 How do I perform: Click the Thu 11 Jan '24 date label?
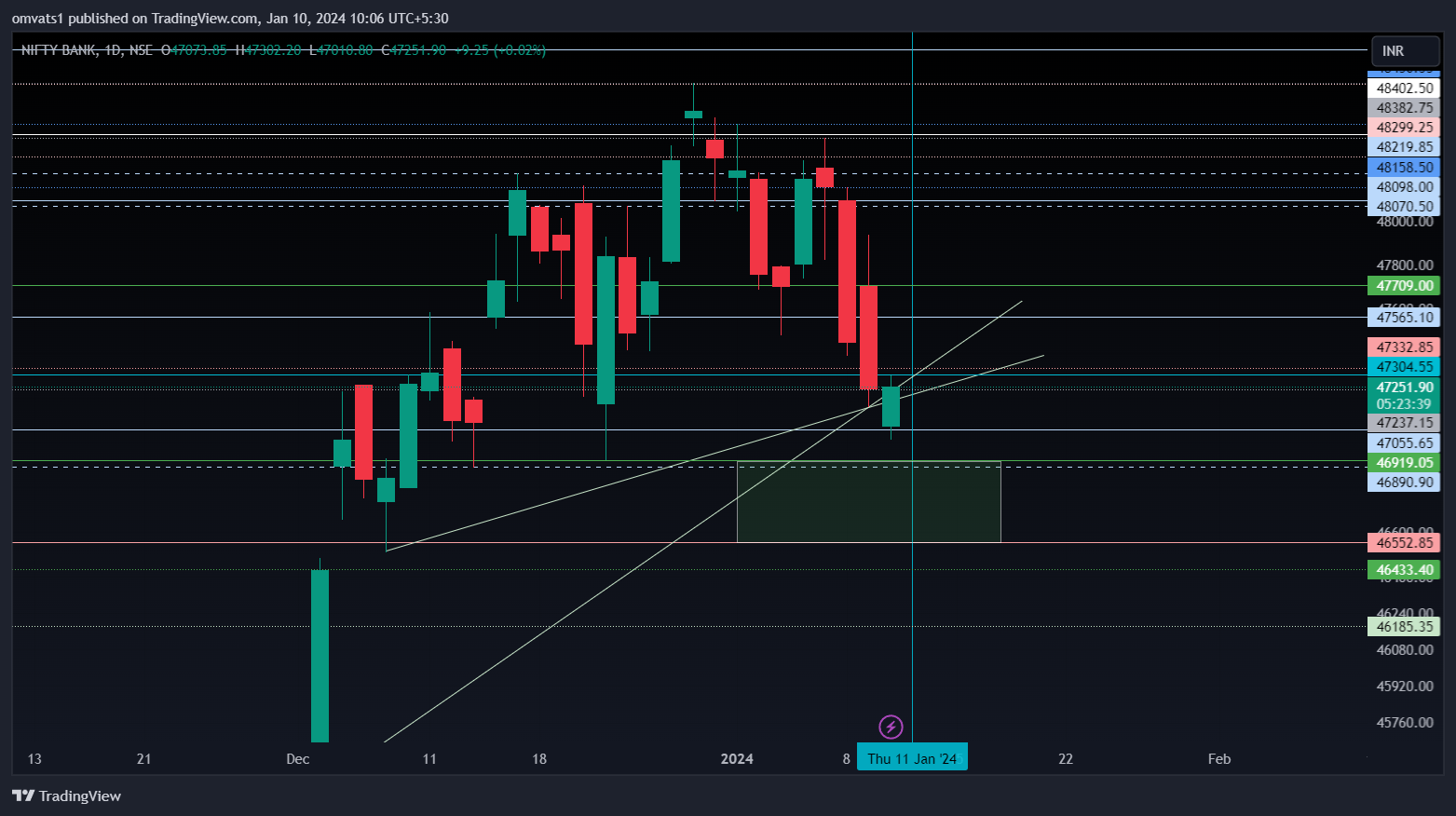click(x=912, y=758)
